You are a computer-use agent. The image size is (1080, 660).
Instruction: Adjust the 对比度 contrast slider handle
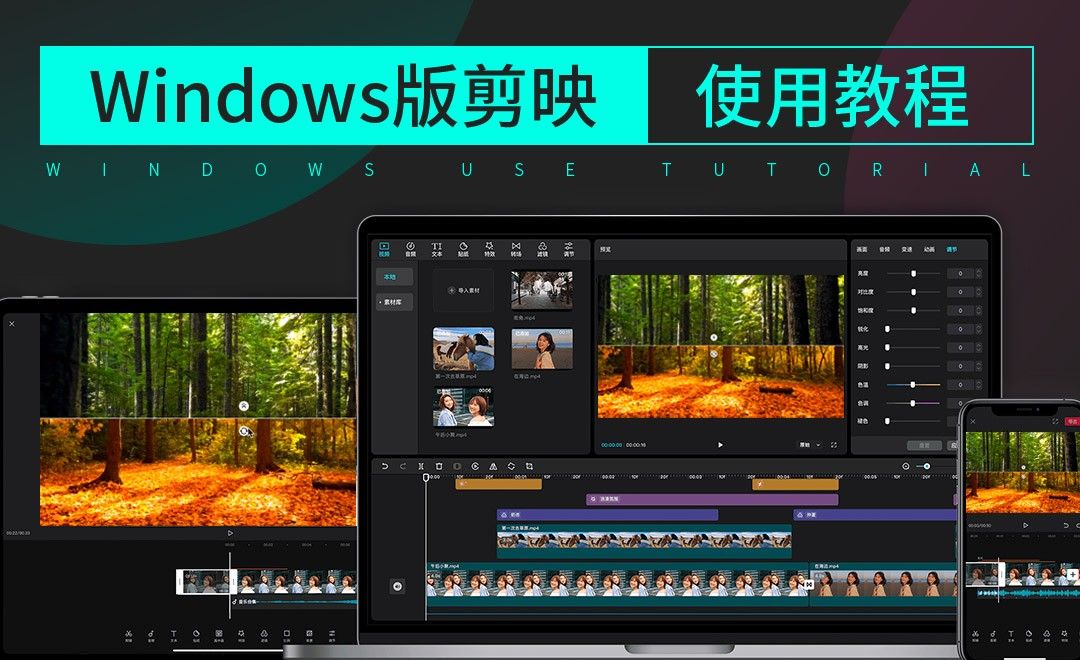(913, 292)
